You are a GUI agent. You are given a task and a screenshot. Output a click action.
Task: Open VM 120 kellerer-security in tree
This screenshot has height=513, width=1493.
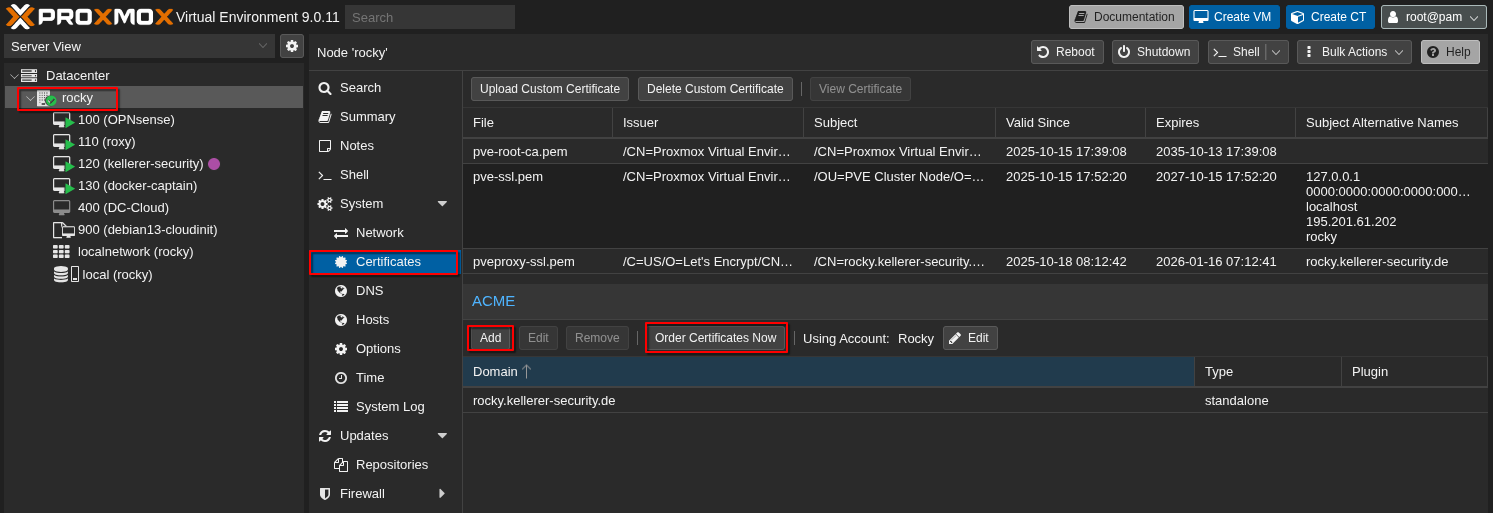[x=140, y=164]
